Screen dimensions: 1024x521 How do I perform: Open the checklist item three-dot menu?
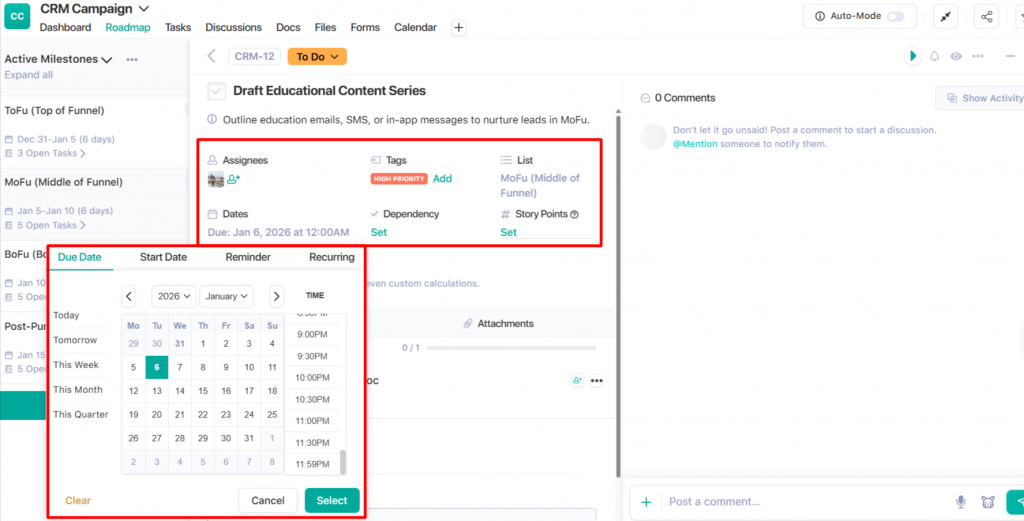coord(596,381)
